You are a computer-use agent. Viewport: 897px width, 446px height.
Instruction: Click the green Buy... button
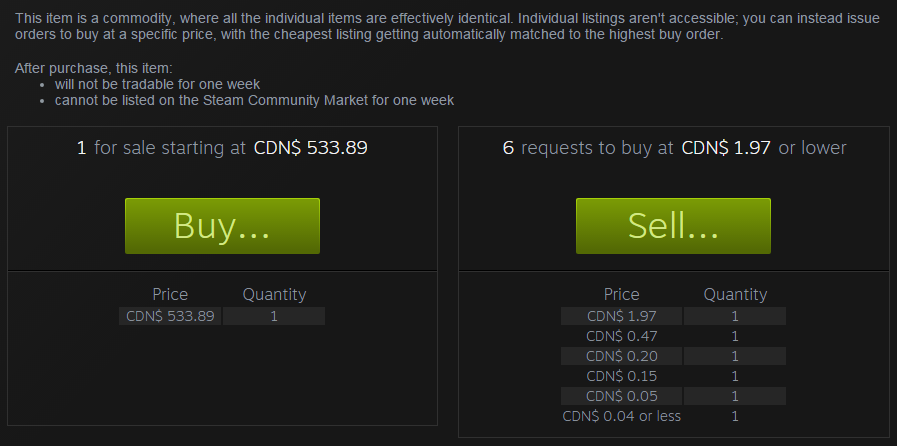pos(222,226)
